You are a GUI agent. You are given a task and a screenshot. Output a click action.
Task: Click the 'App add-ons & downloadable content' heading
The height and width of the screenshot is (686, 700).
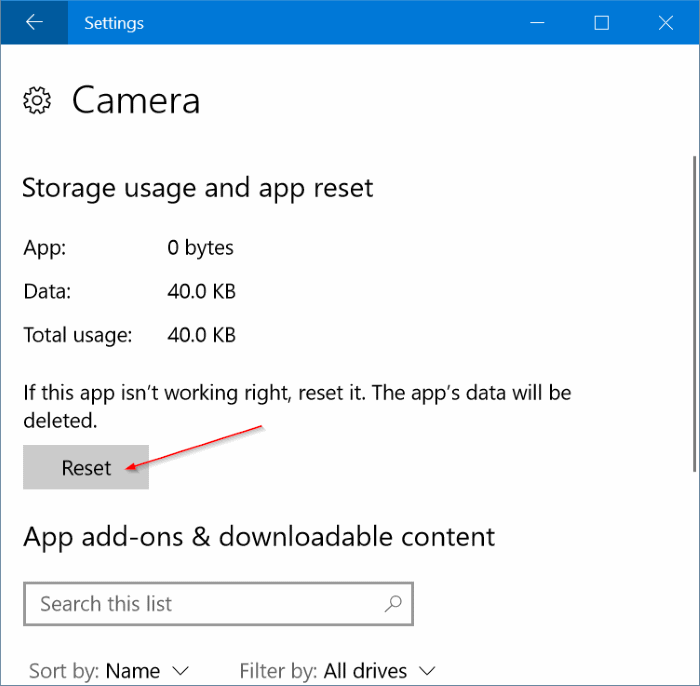point(259,537)
